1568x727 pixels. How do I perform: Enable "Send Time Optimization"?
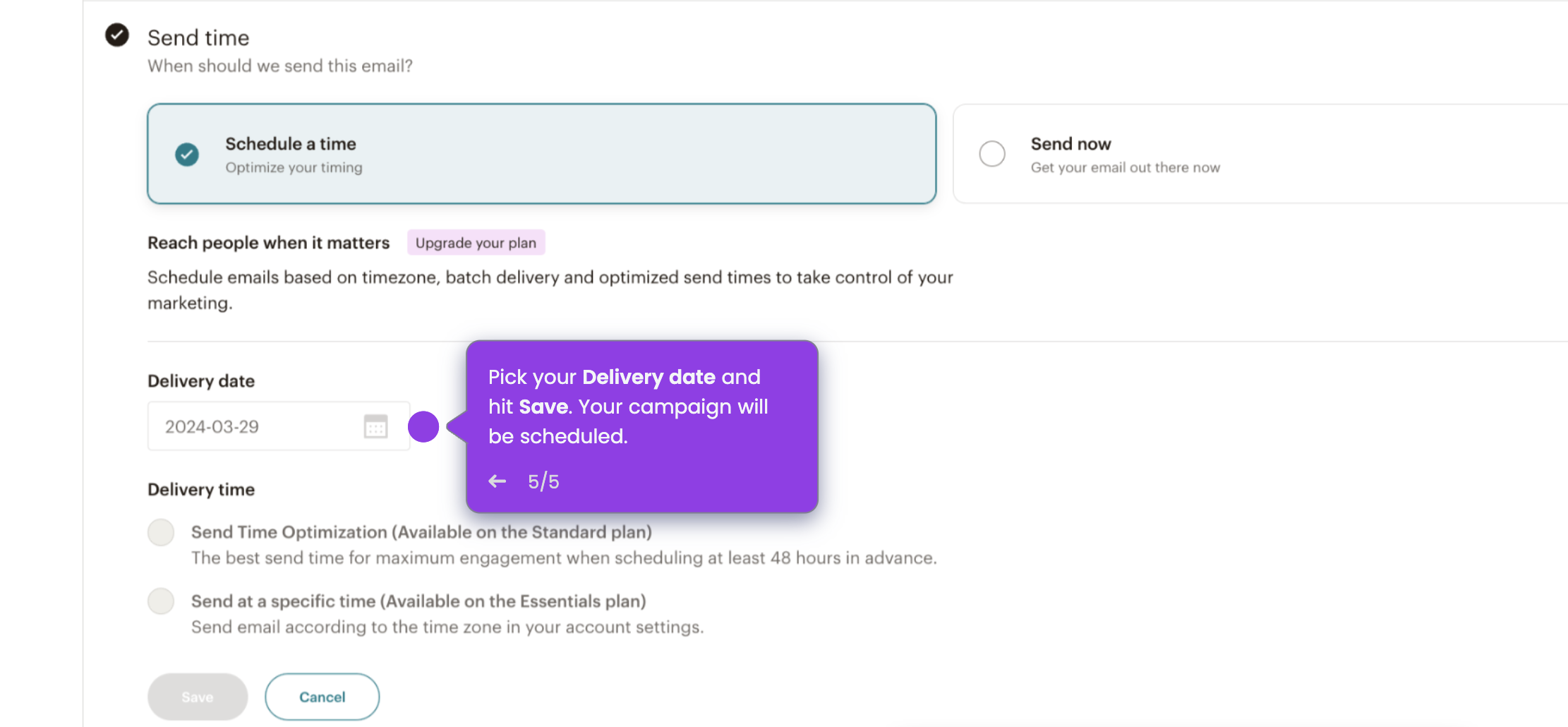click(x=161, y=532)
